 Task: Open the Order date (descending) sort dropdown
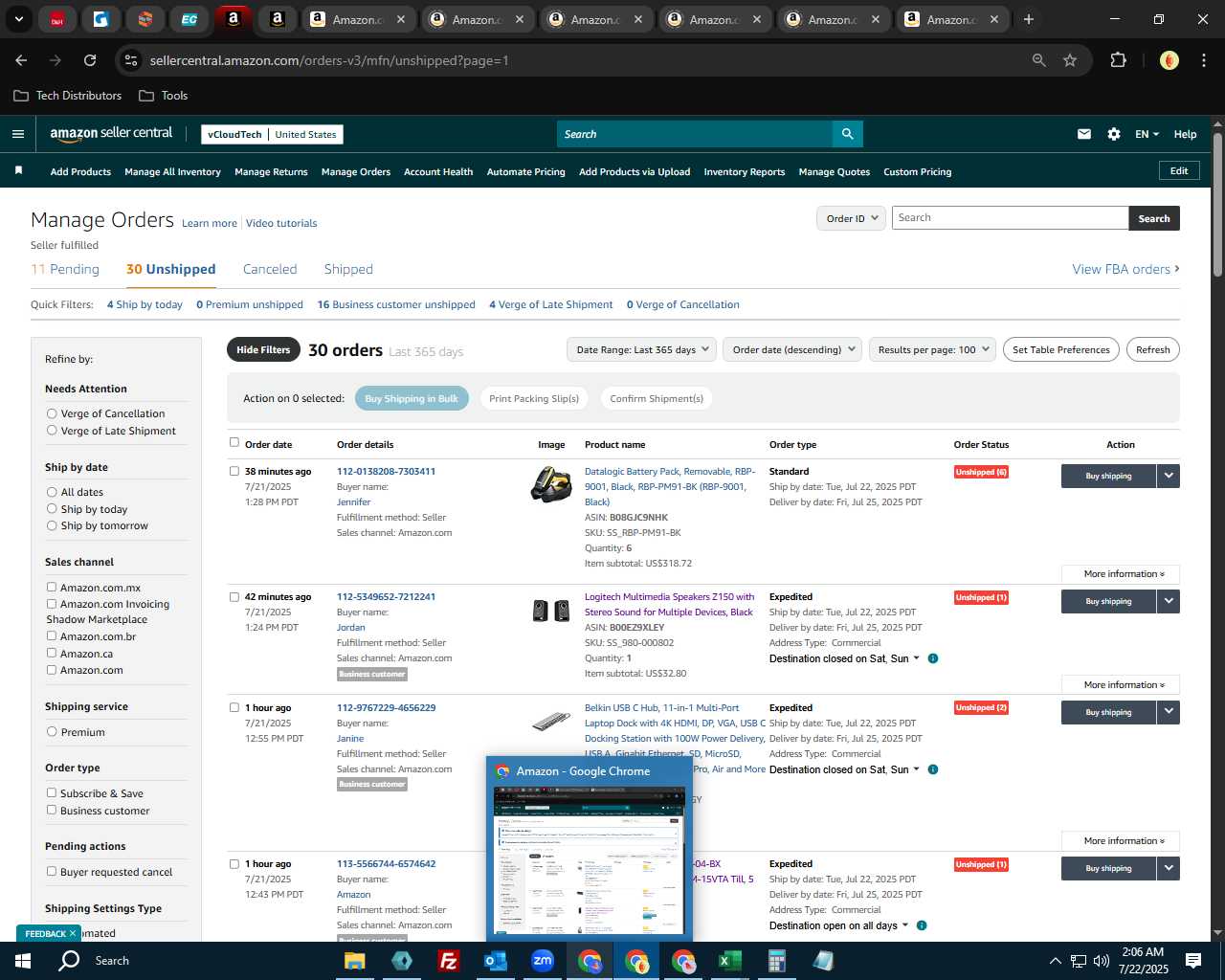792,349
